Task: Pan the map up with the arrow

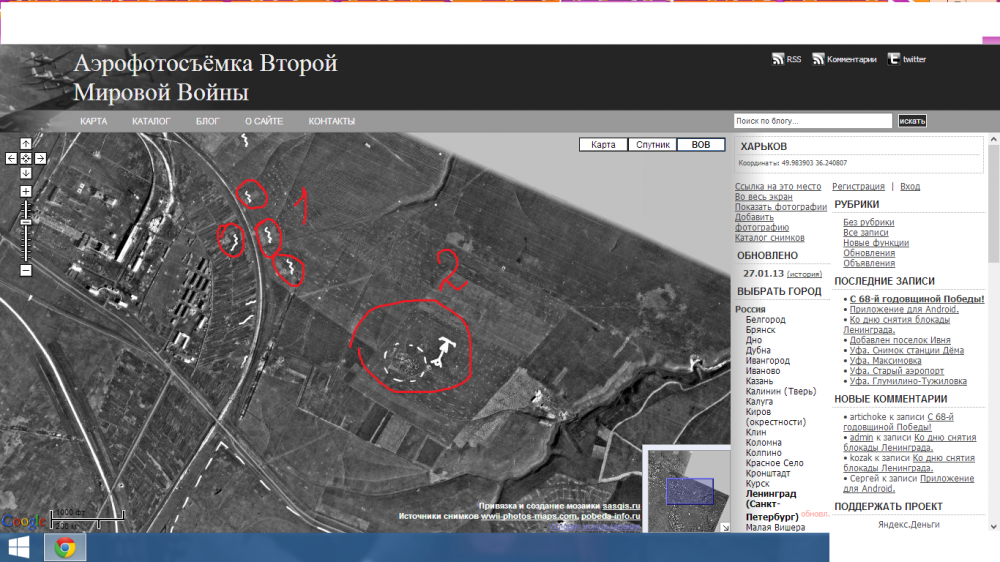Action: (x=26, y=144)
